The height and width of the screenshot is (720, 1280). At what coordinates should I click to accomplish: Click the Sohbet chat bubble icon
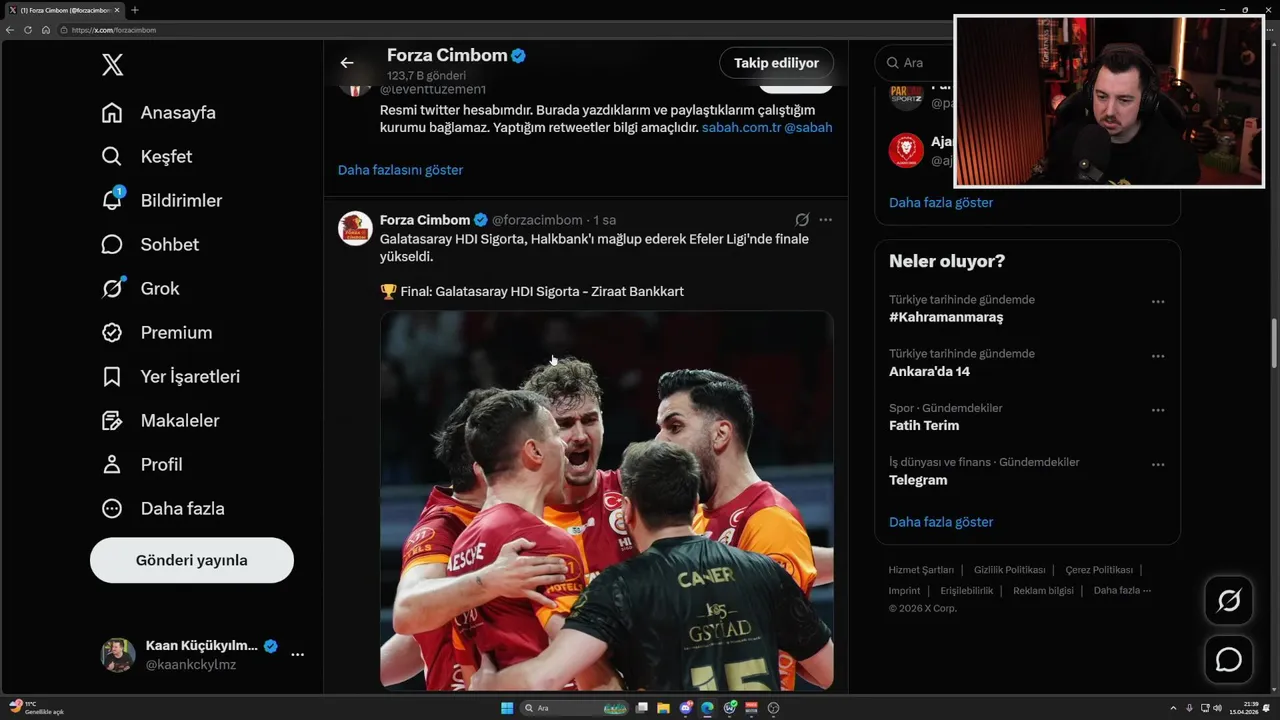pos(112,245)
